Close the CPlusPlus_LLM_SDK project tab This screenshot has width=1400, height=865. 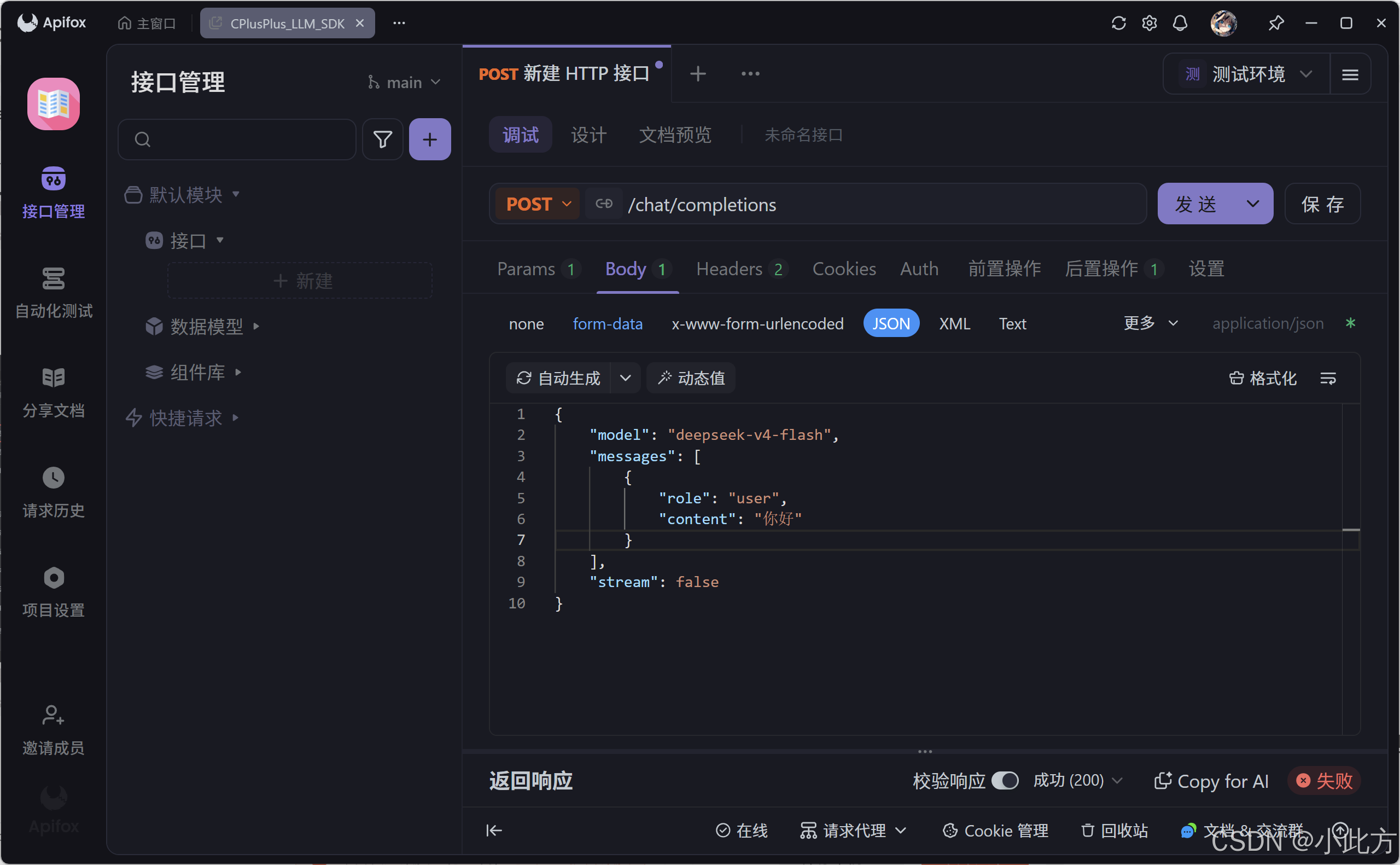click(x=360, y=23)
